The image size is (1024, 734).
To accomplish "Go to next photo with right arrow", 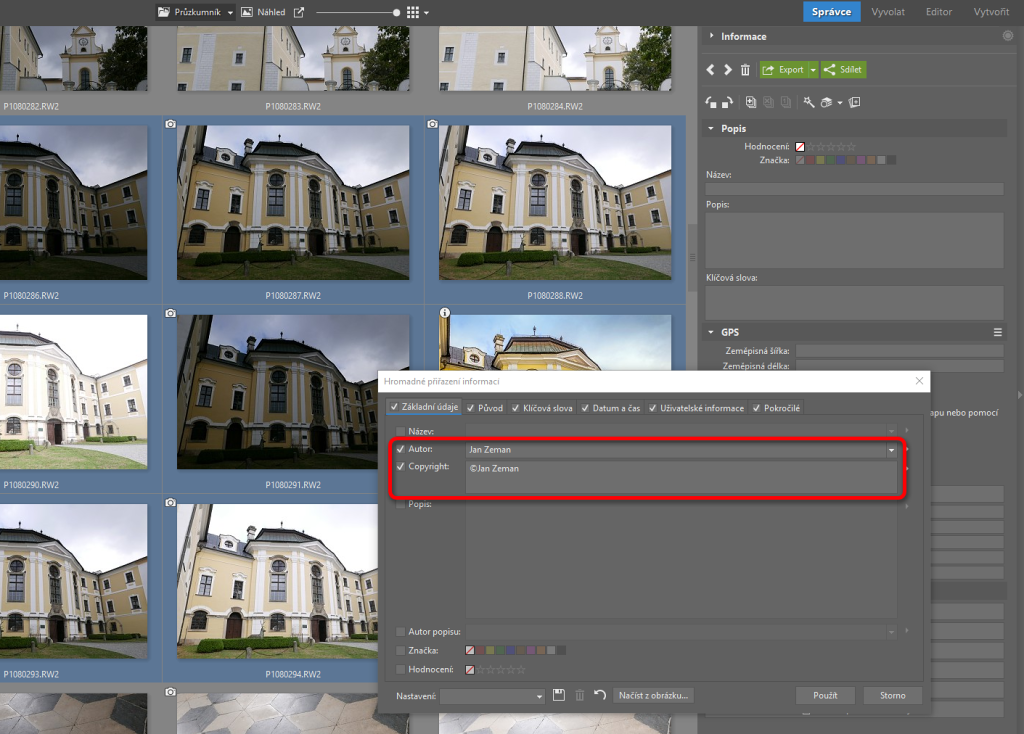I will [727, 70].
